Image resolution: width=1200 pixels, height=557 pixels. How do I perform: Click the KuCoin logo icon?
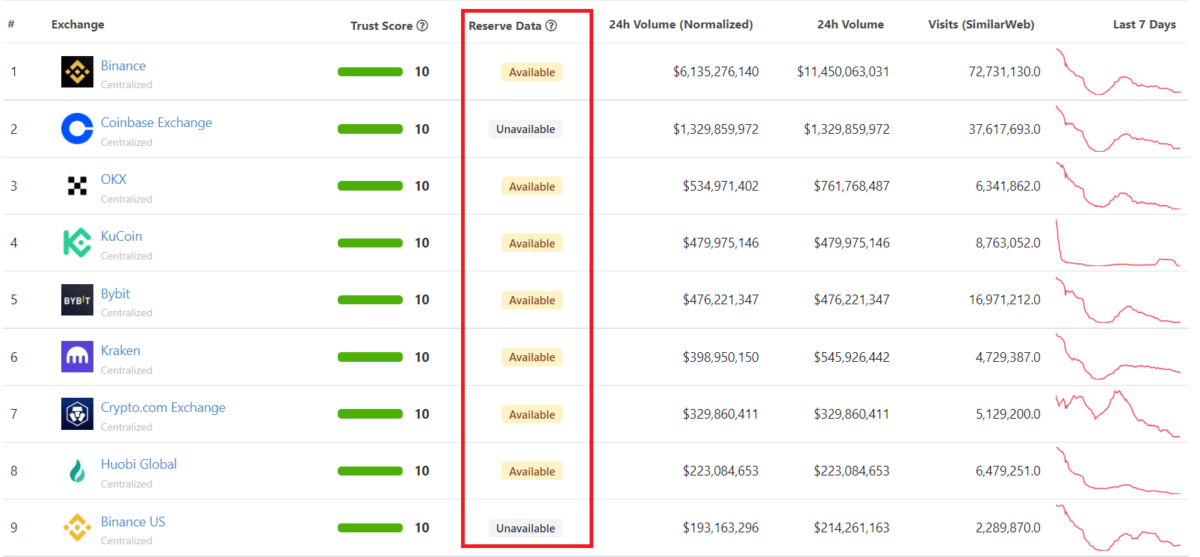[77, 243]
